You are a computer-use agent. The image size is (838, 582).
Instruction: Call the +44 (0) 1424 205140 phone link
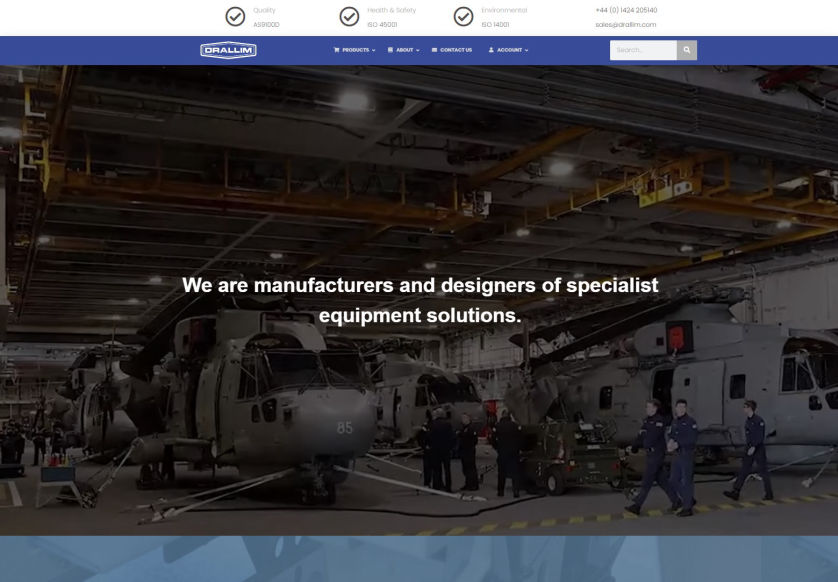(626, 10)
